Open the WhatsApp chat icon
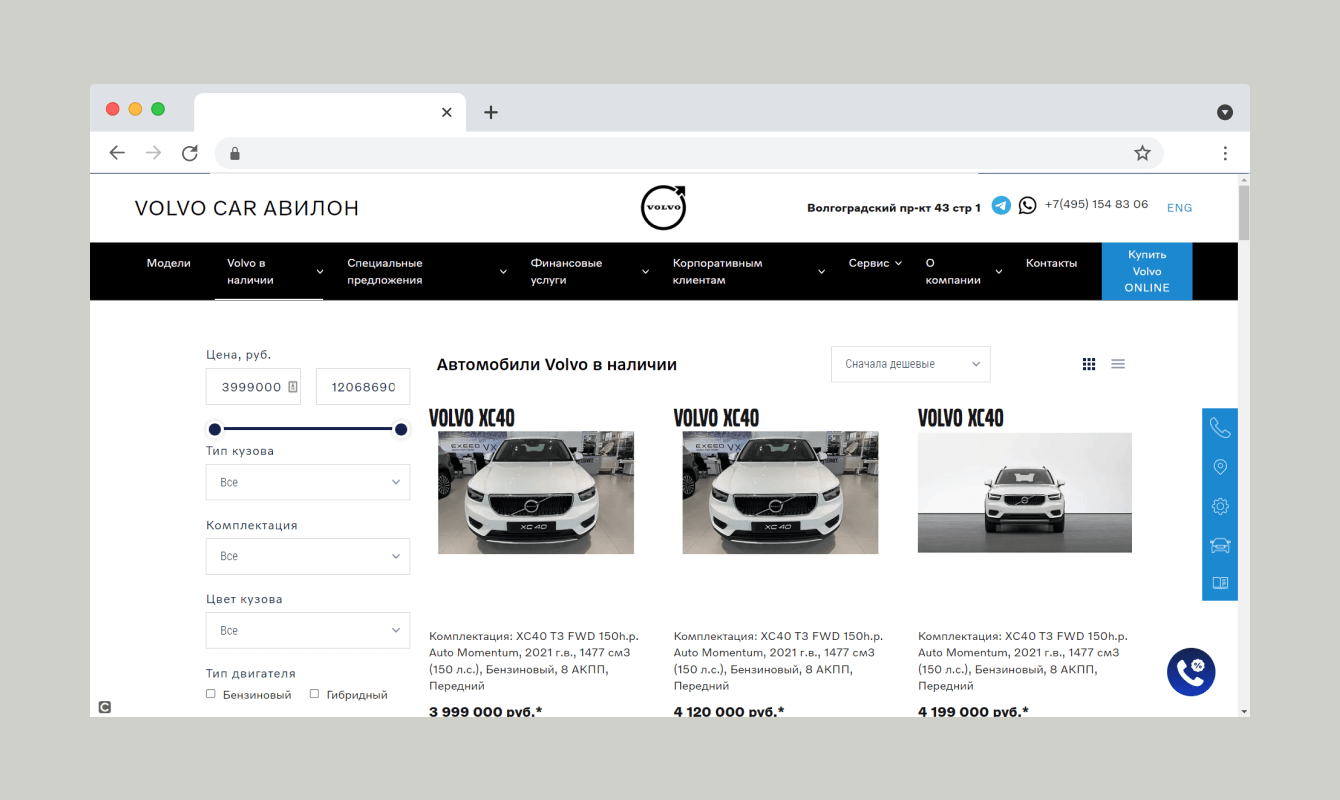The image size is (1340, 800). pyautogui.click(x=1028, y=205)
